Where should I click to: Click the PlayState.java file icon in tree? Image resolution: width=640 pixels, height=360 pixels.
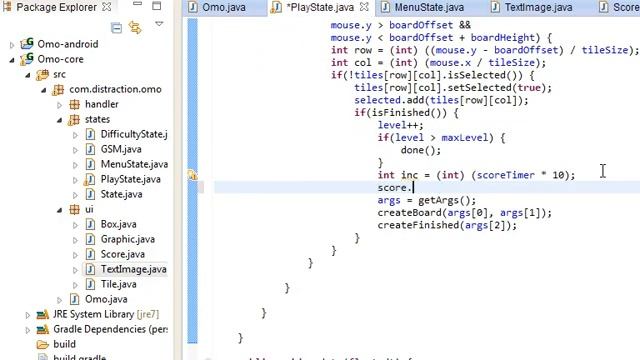89,180
